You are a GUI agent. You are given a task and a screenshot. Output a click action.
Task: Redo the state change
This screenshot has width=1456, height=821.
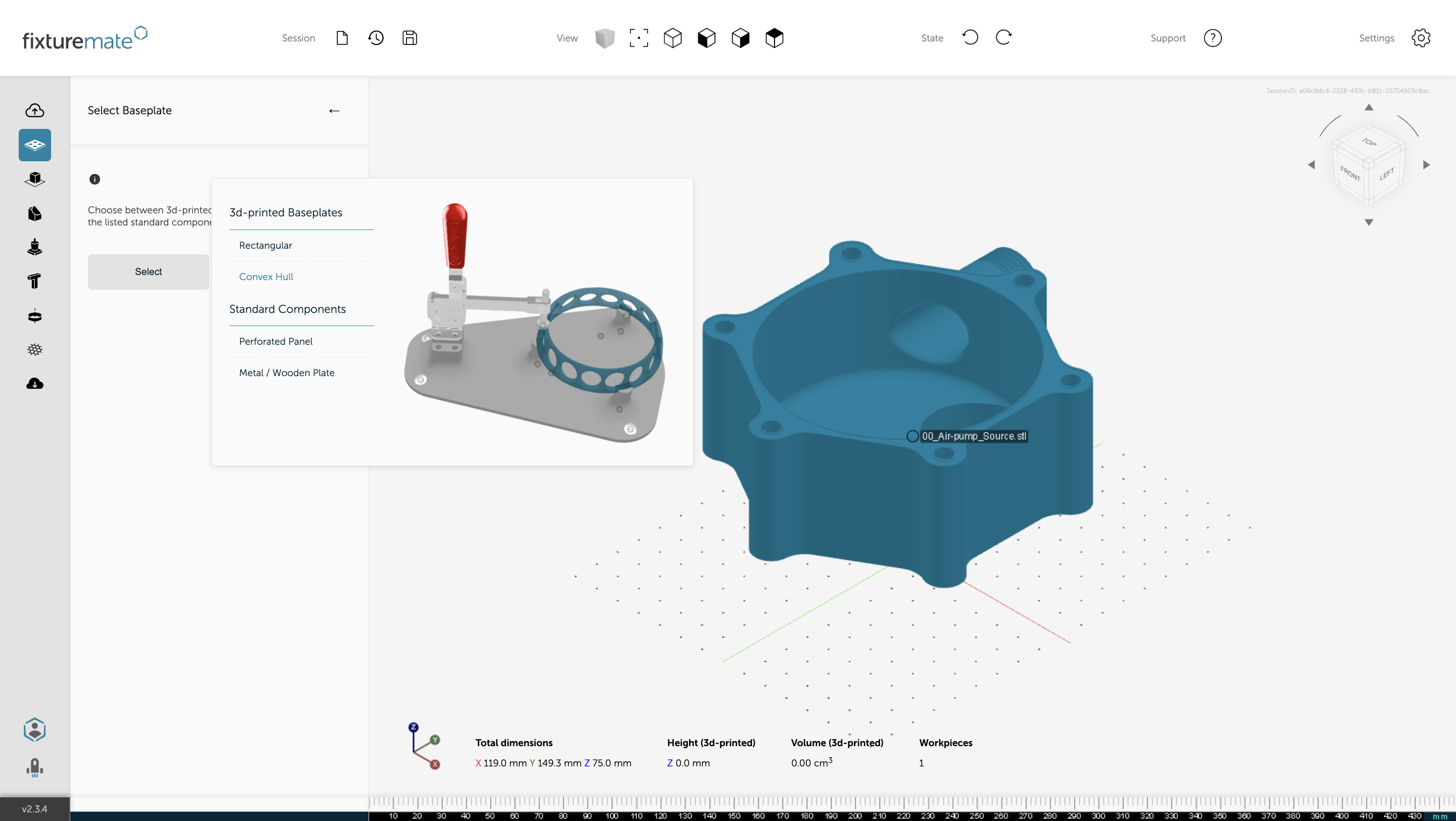click(x=1004, y=38)
